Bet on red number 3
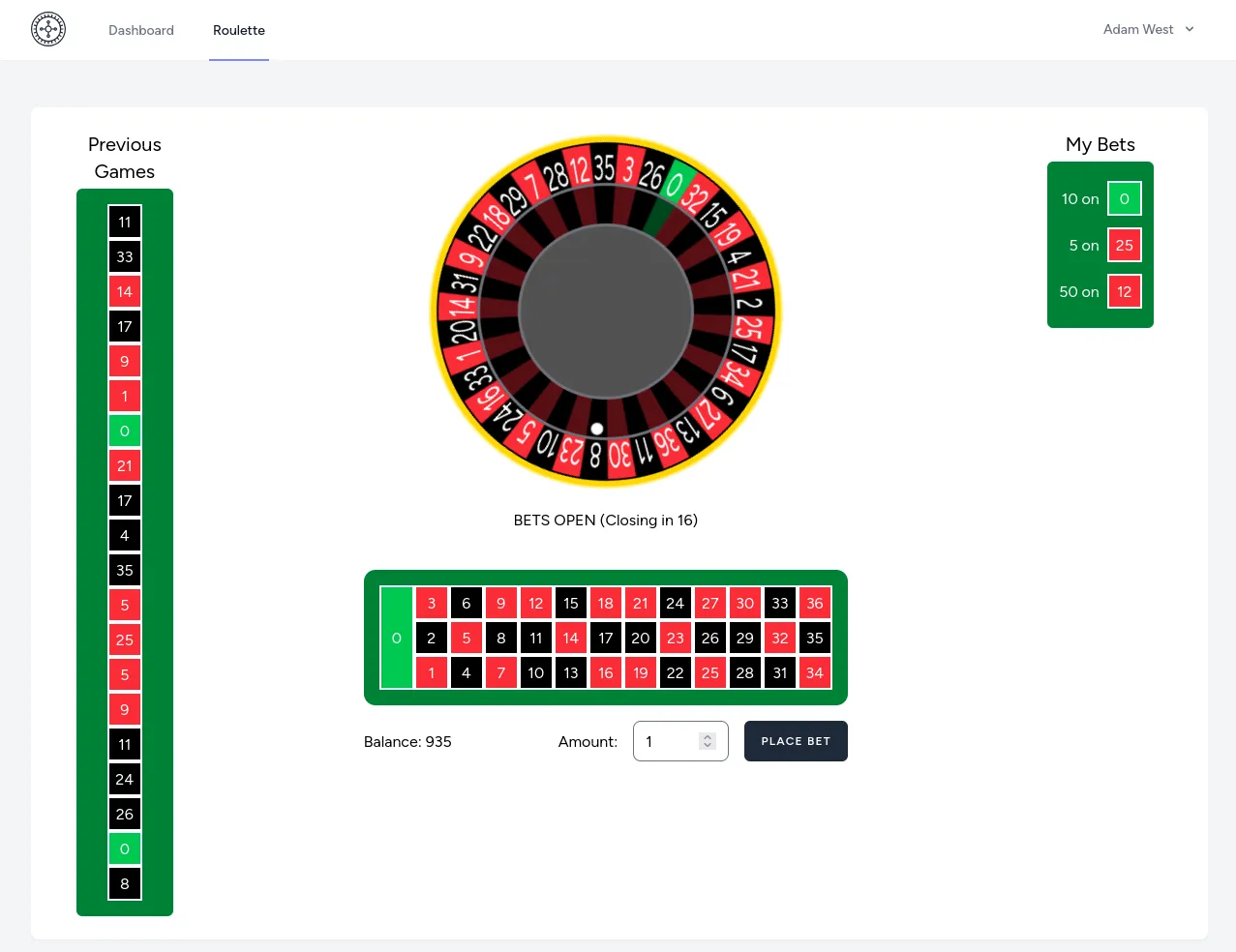Viewport: 1236px width, 952px height. point(431,603)
